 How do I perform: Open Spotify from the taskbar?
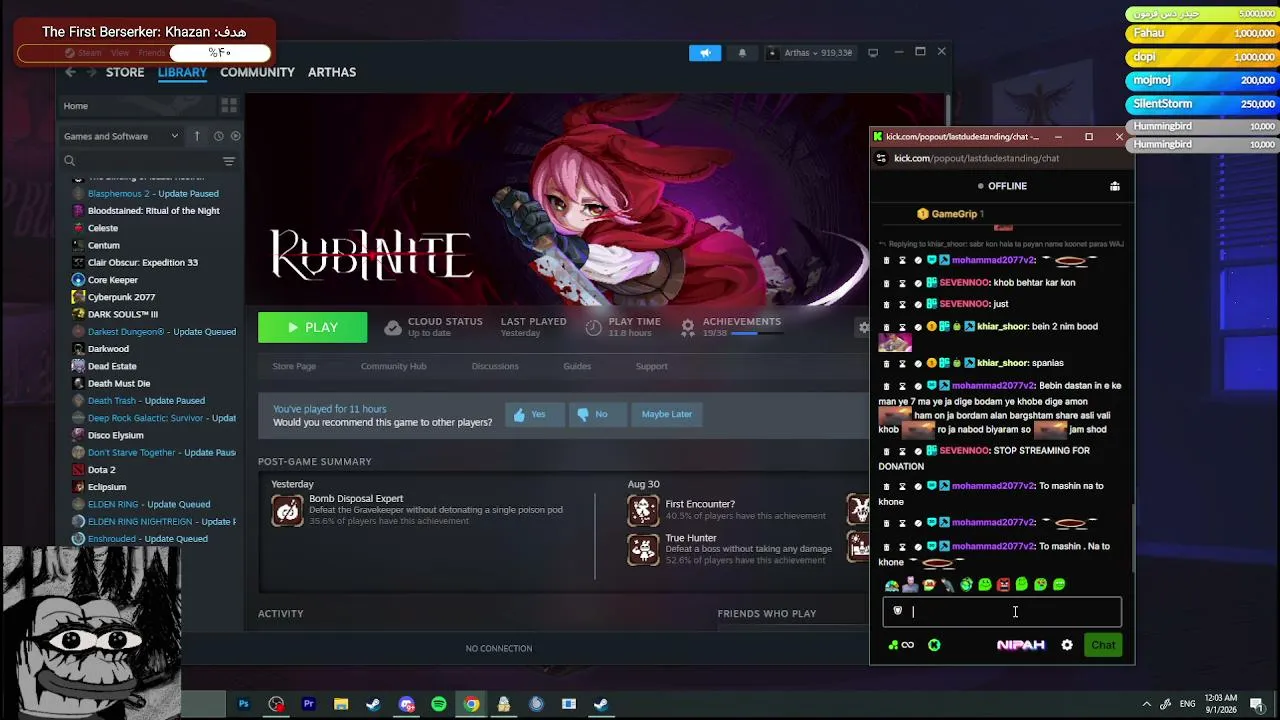click(x=438, y=704)
